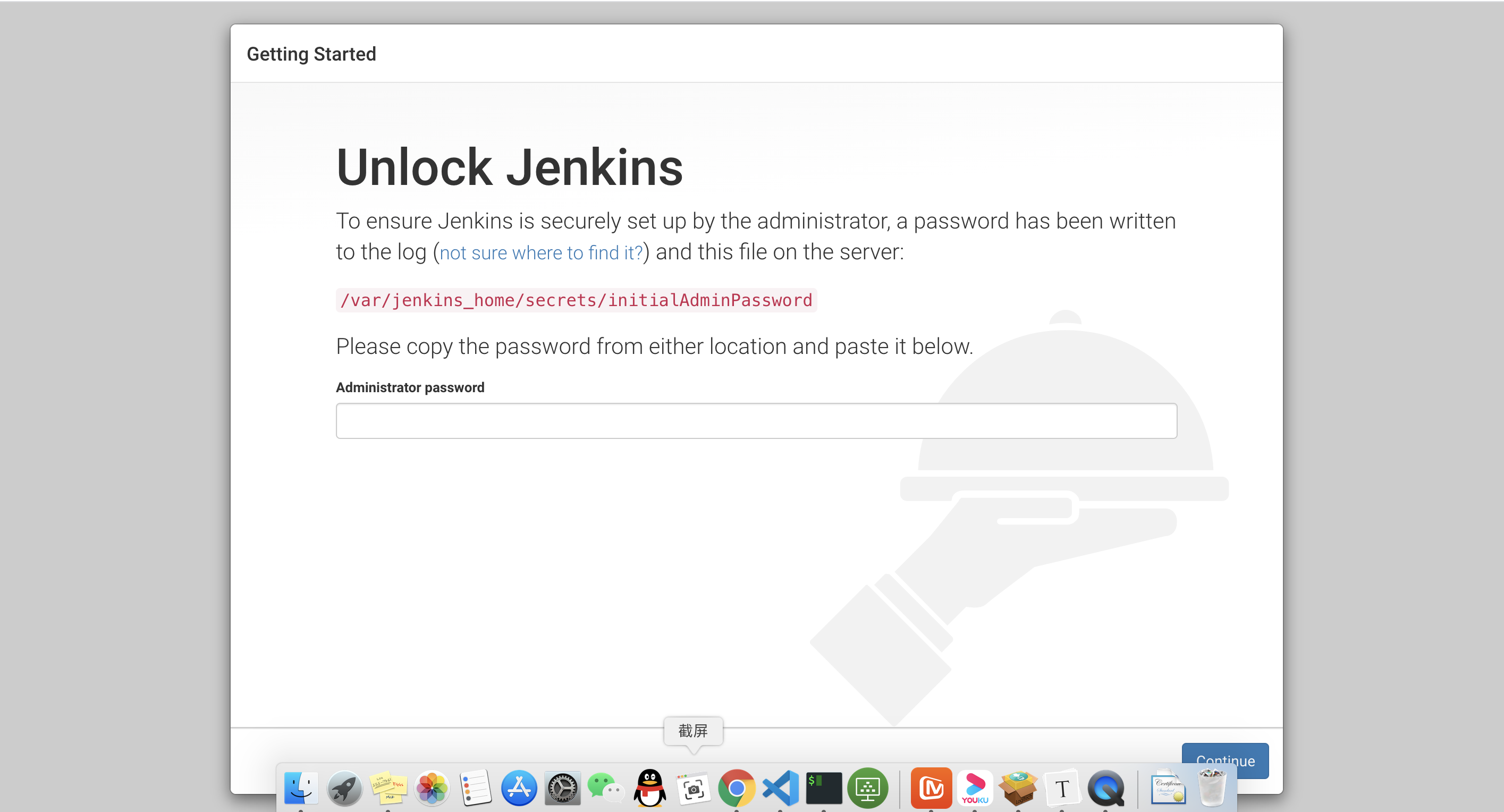The image size is (1504, 812).
Task: Switch to Google Chrome in dock
Action: coord(737,788)
